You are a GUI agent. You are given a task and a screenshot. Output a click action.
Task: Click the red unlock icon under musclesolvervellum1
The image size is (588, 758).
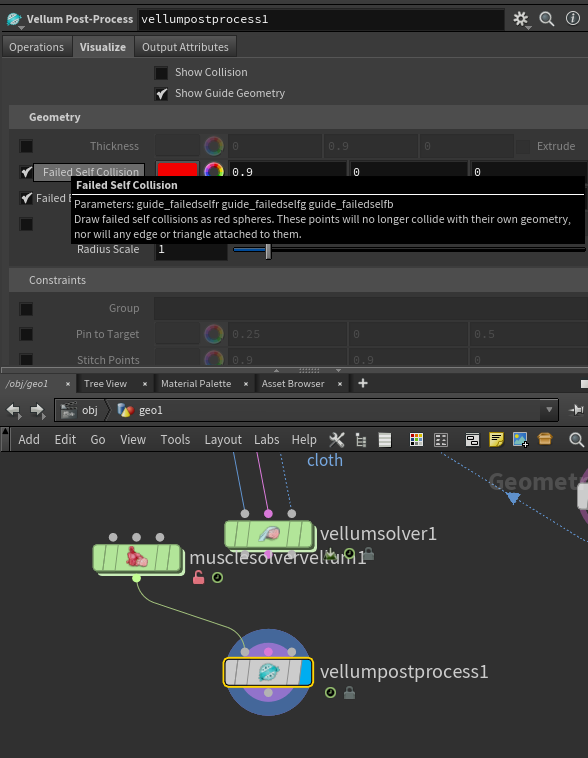(x=198, y=577)
